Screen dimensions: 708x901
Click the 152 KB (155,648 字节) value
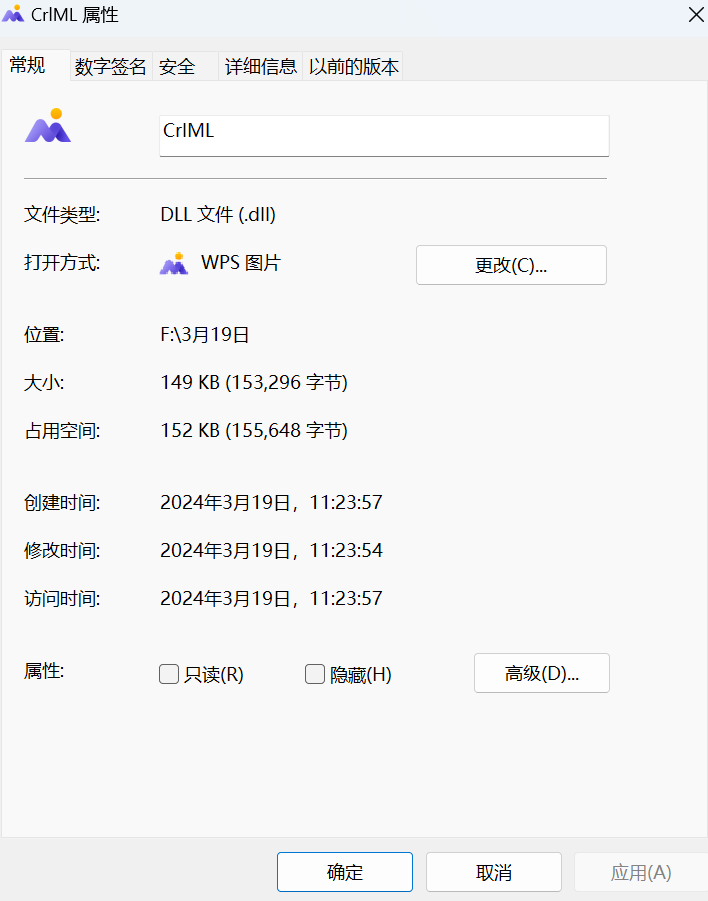(254, 431)
